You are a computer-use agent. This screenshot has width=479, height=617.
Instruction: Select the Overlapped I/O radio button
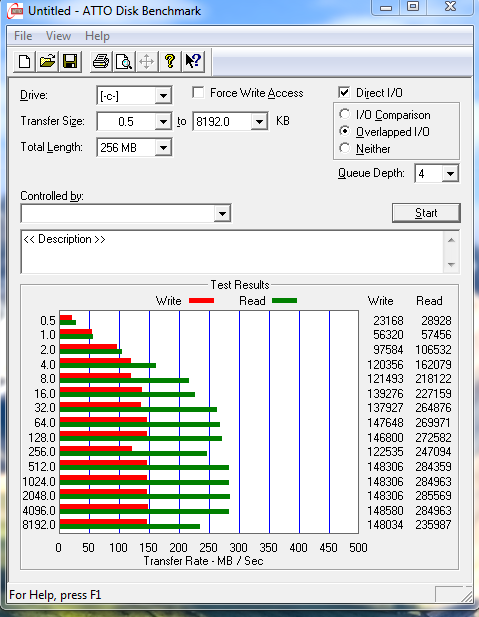coord(344,131)
